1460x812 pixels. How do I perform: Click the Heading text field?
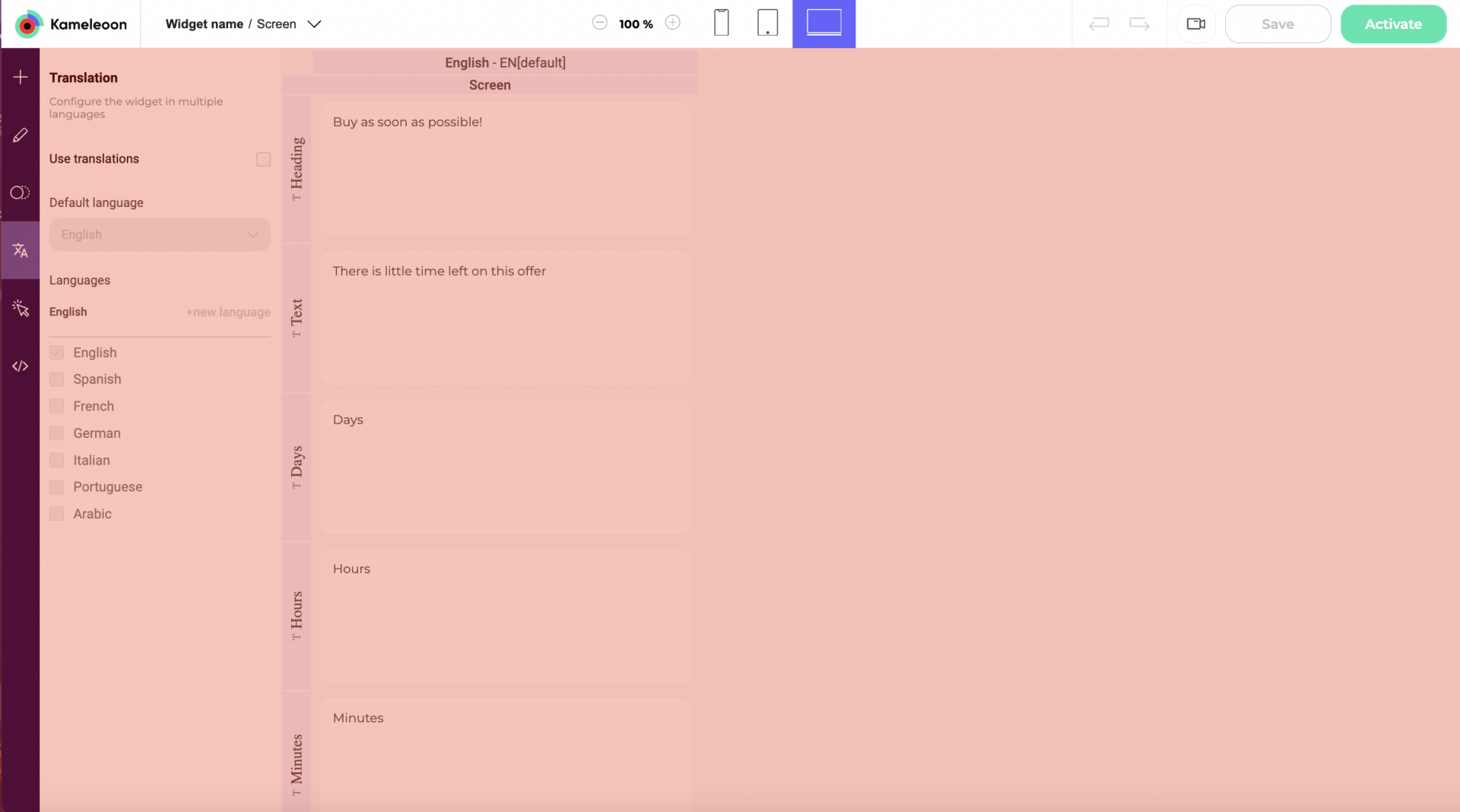[505, 169]
